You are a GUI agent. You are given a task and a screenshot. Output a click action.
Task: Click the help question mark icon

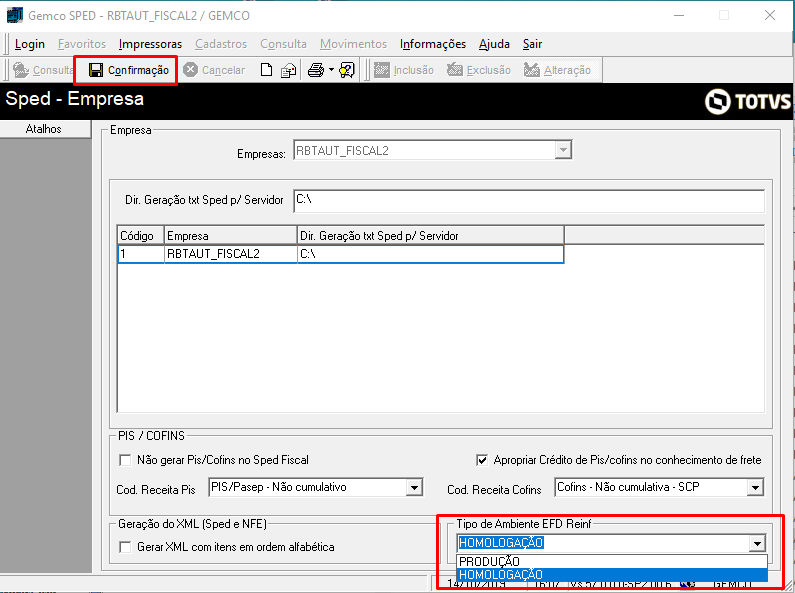[x=347, y=70]
